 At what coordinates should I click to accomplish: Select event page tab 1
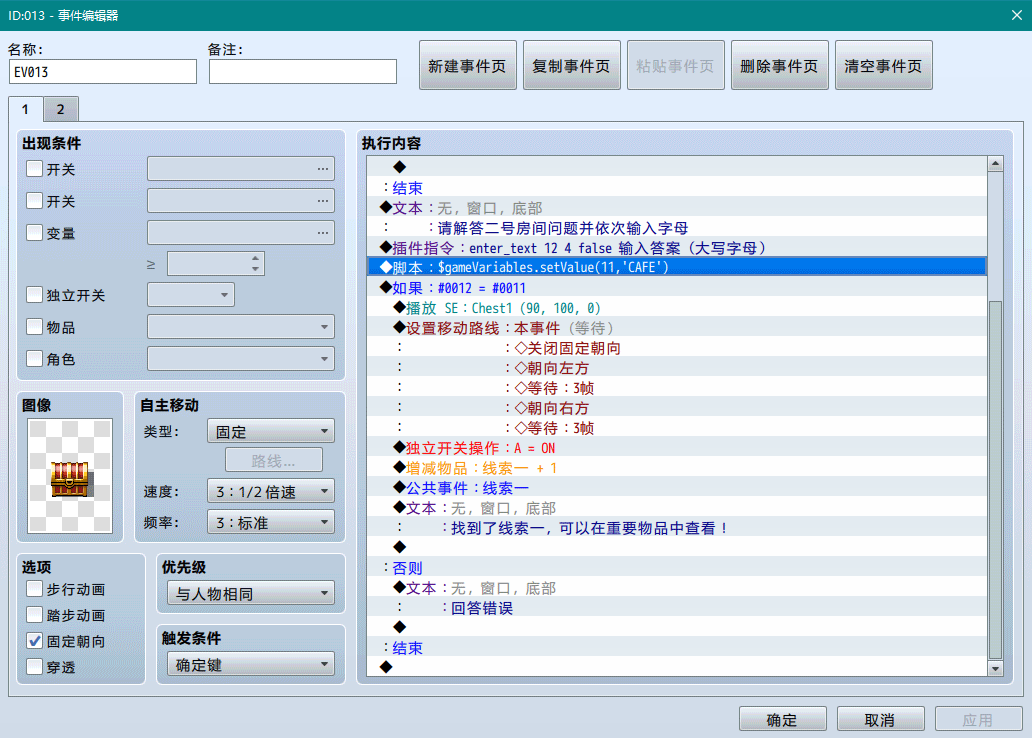pyautogui.click(x=25, y=109)
